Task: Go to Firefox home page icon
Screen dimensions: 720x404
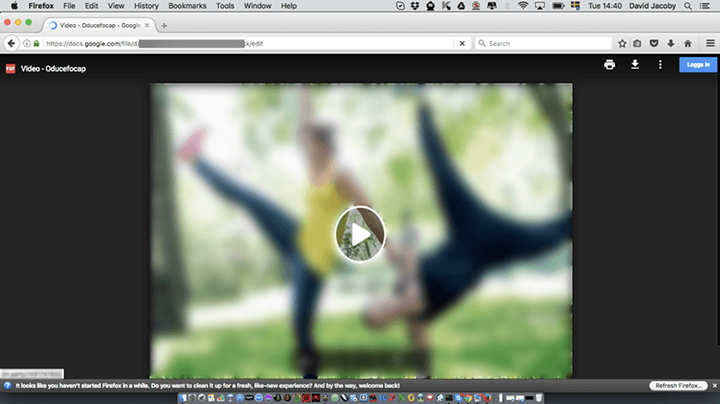Action: 687,44
